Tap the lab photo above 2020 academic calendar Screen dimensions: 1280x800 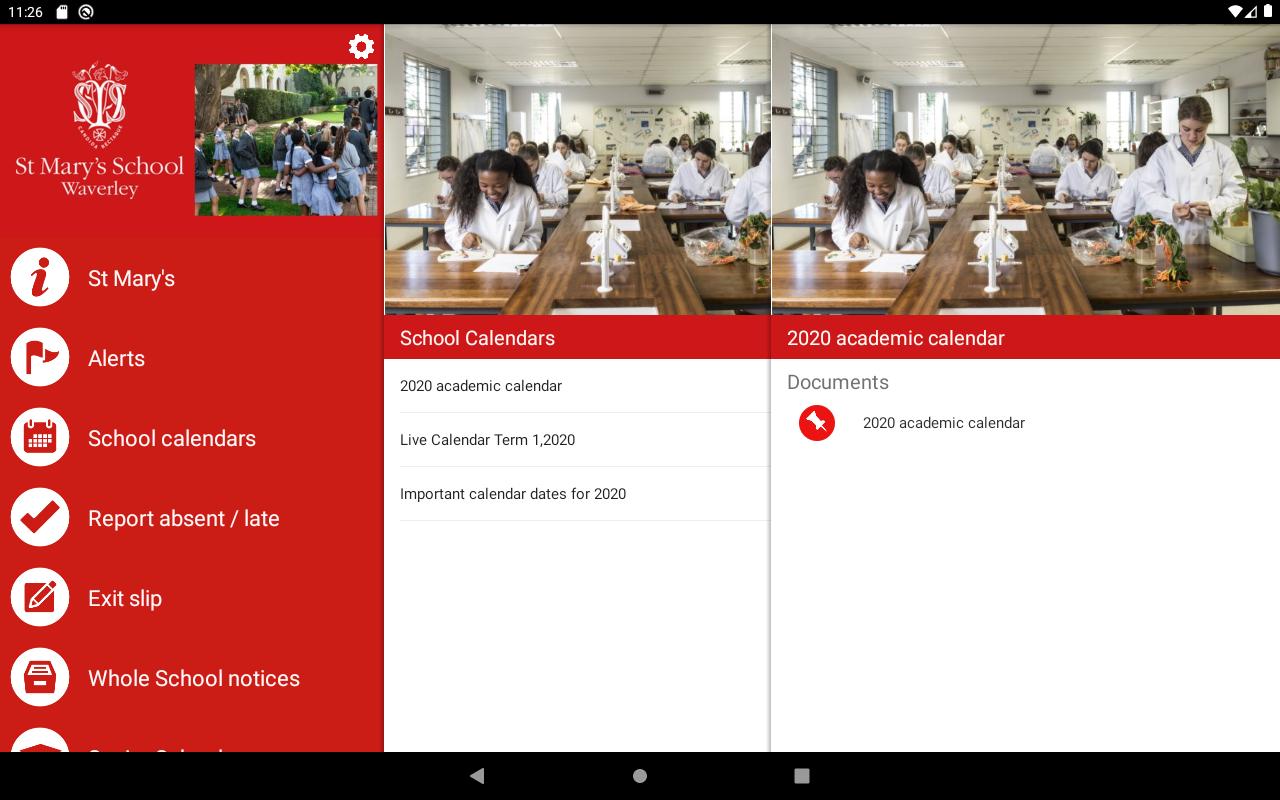[x=1026, y=169]
